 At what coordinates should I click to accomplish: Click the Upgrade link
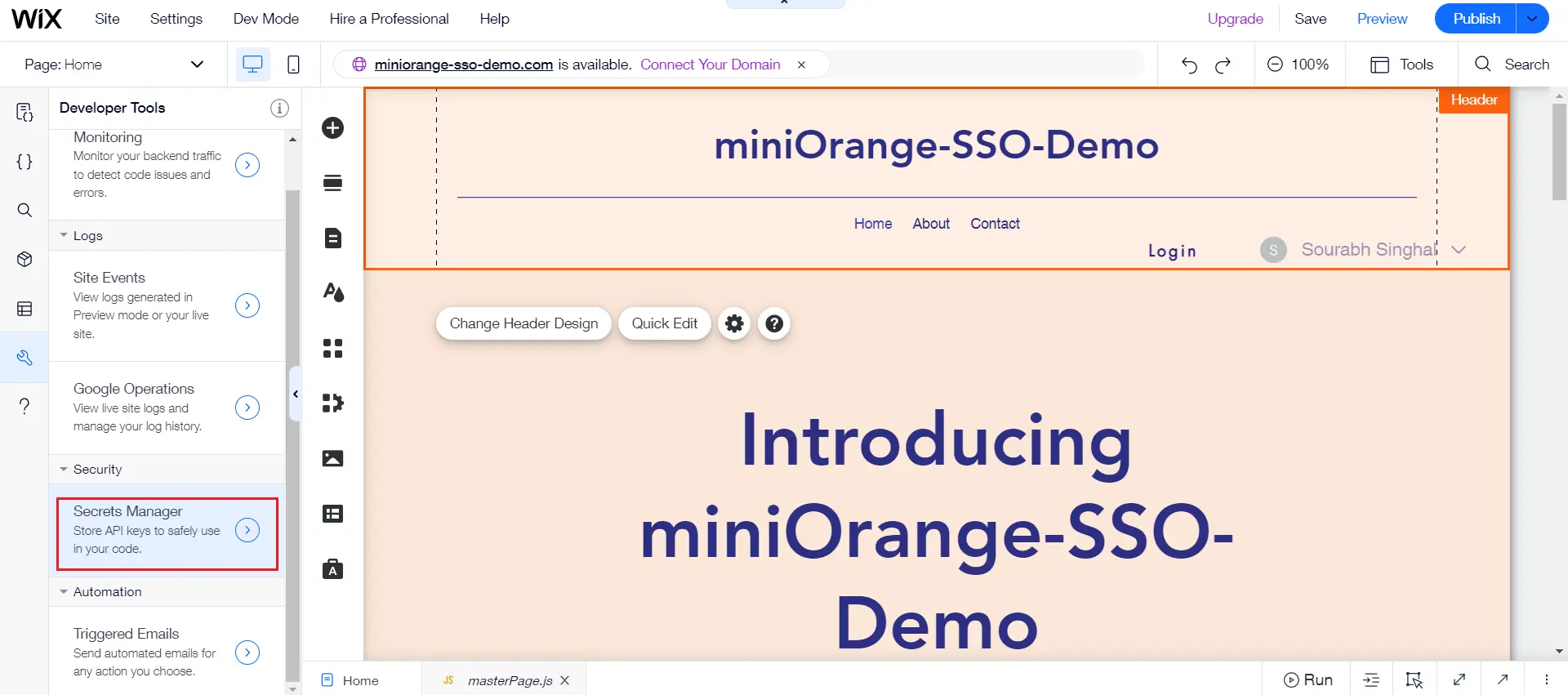(1235, 19)
